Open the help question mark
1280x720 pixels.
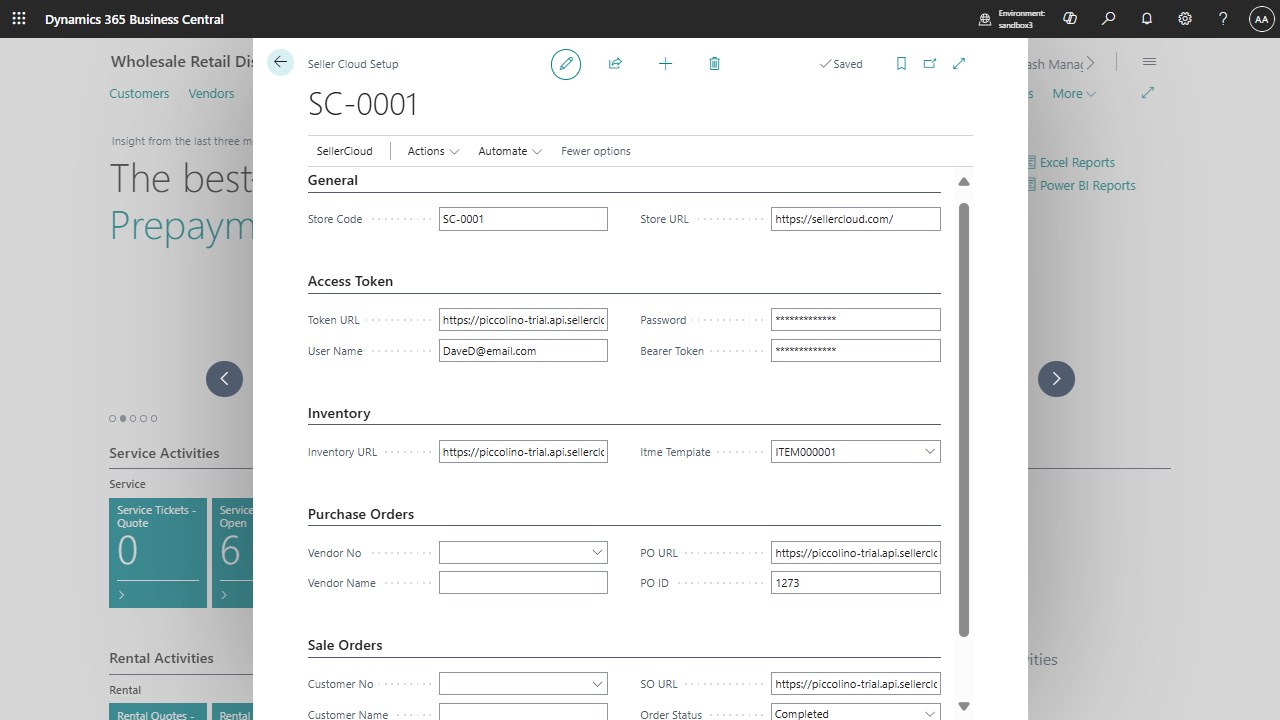[x=1223, y=19]
